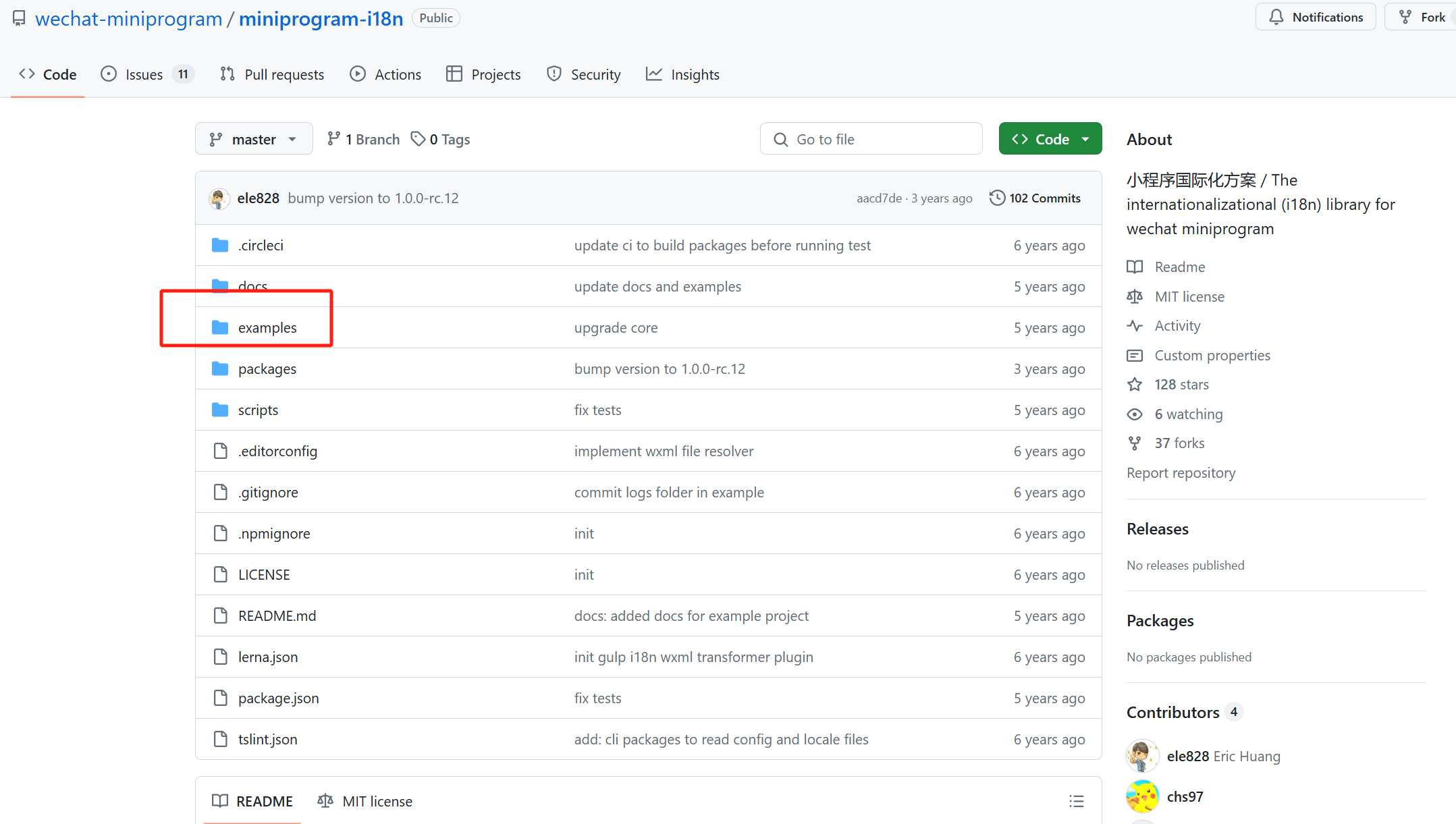Screen dimensions: 1456x824
Task: Click the chs97 contributor avatar
Action: tap(1142, 796)
